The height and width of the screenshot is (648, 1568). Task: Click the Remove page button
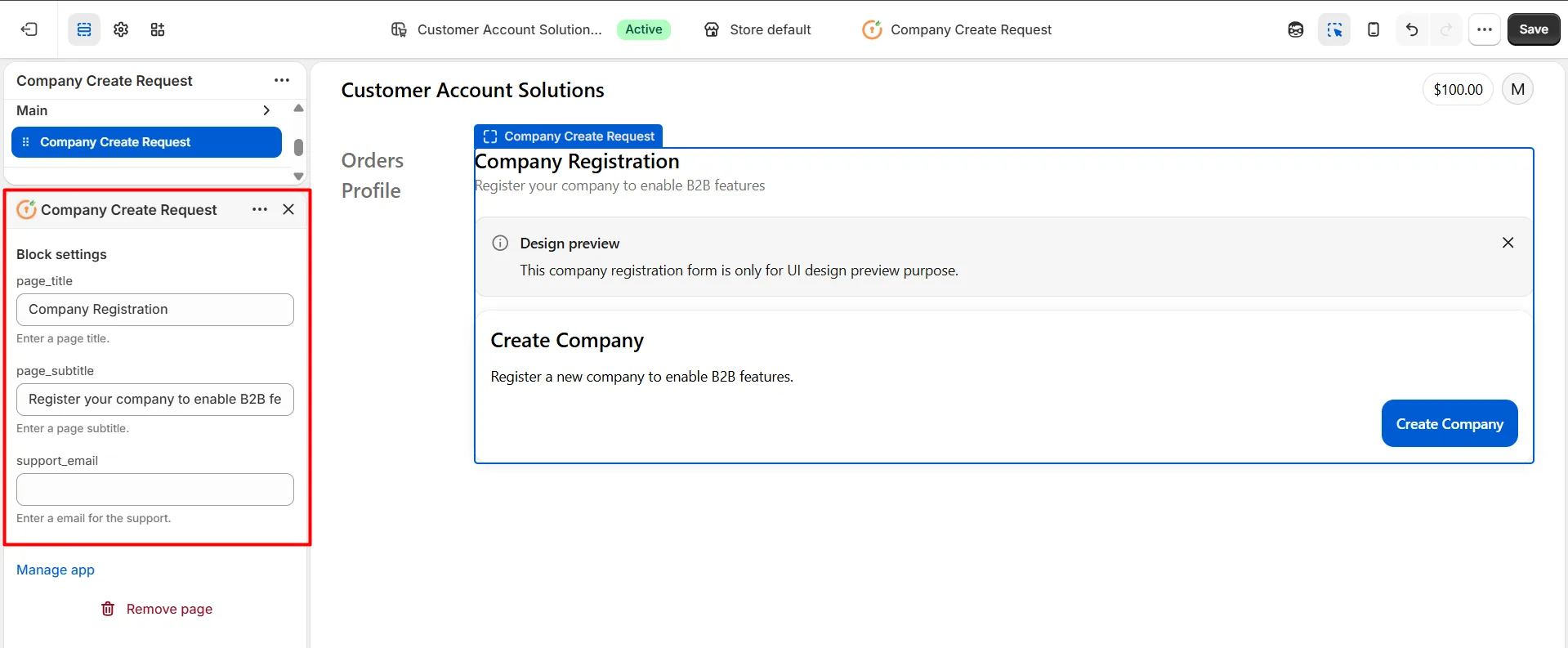156,609
